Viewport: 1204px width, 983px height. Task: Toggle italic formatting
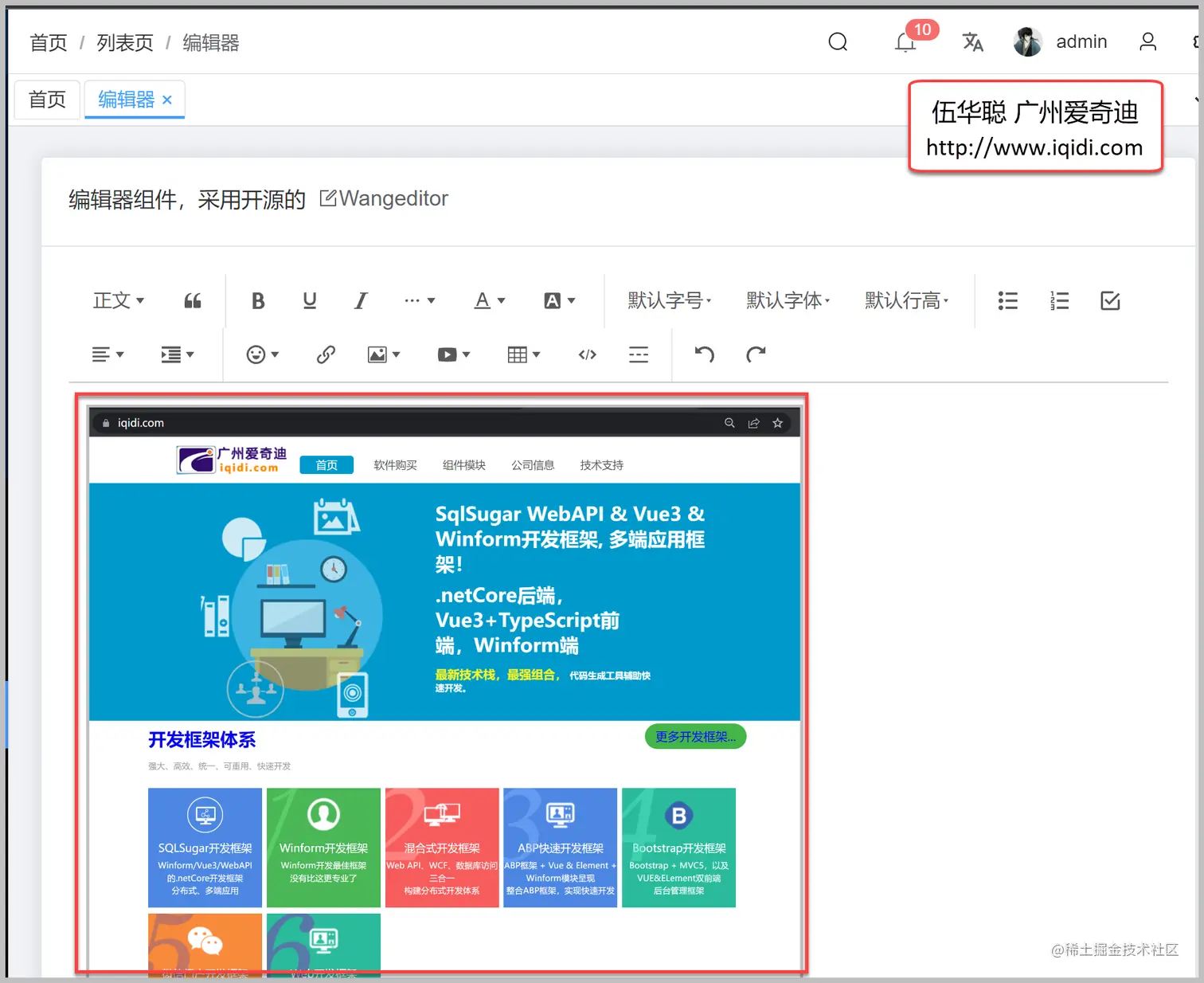[361, 300]
